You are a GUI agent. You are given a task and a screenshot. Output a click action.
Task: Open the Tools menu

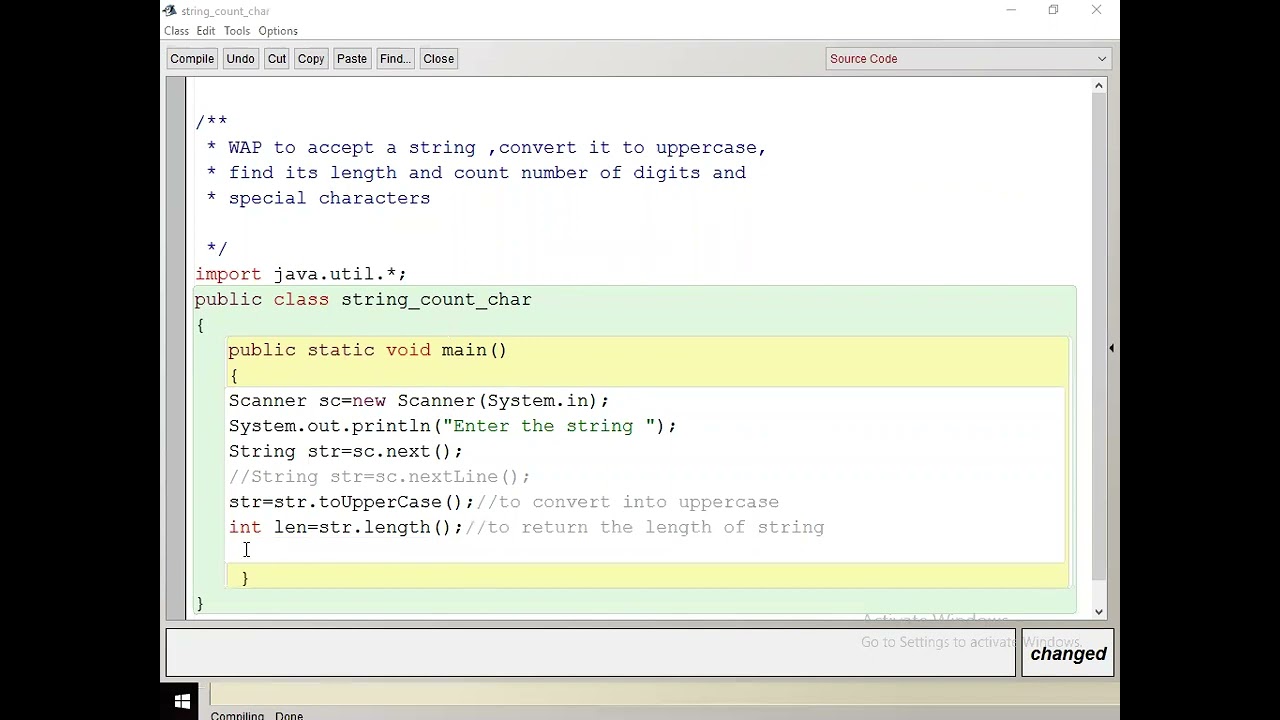[x=237, y=31]
